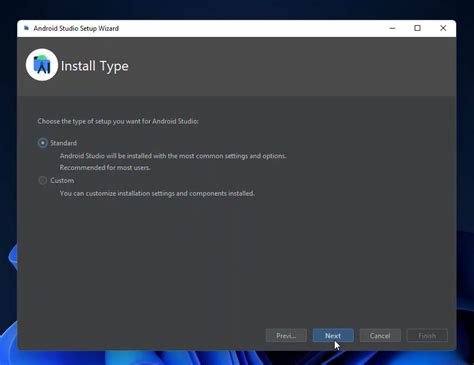Viewport: 474px width, 365px height.
Task: Click the Android Studio logo in header
Action: (42, 65)
